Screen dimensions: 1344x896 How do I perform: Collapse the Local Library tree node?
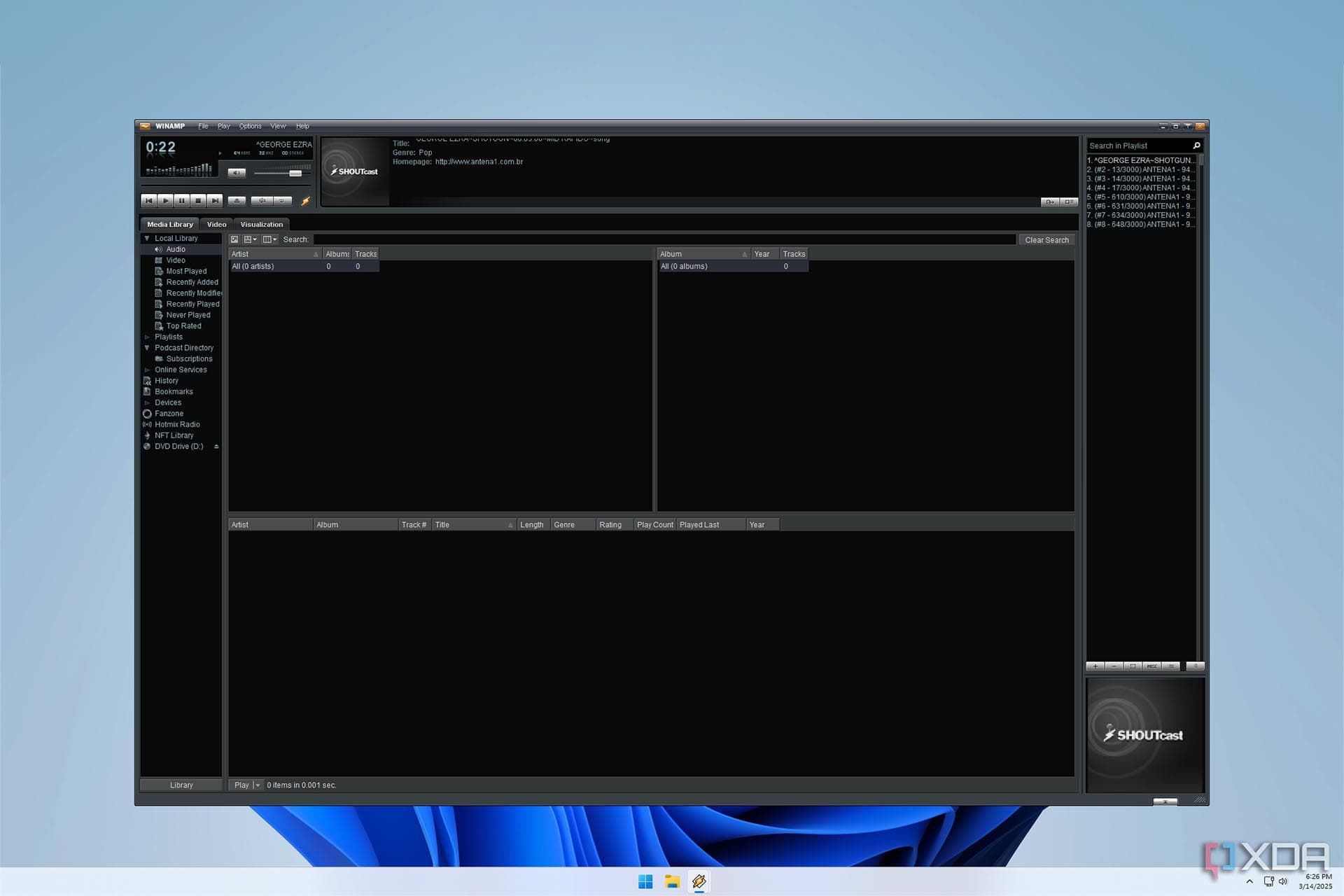[147, 239]
